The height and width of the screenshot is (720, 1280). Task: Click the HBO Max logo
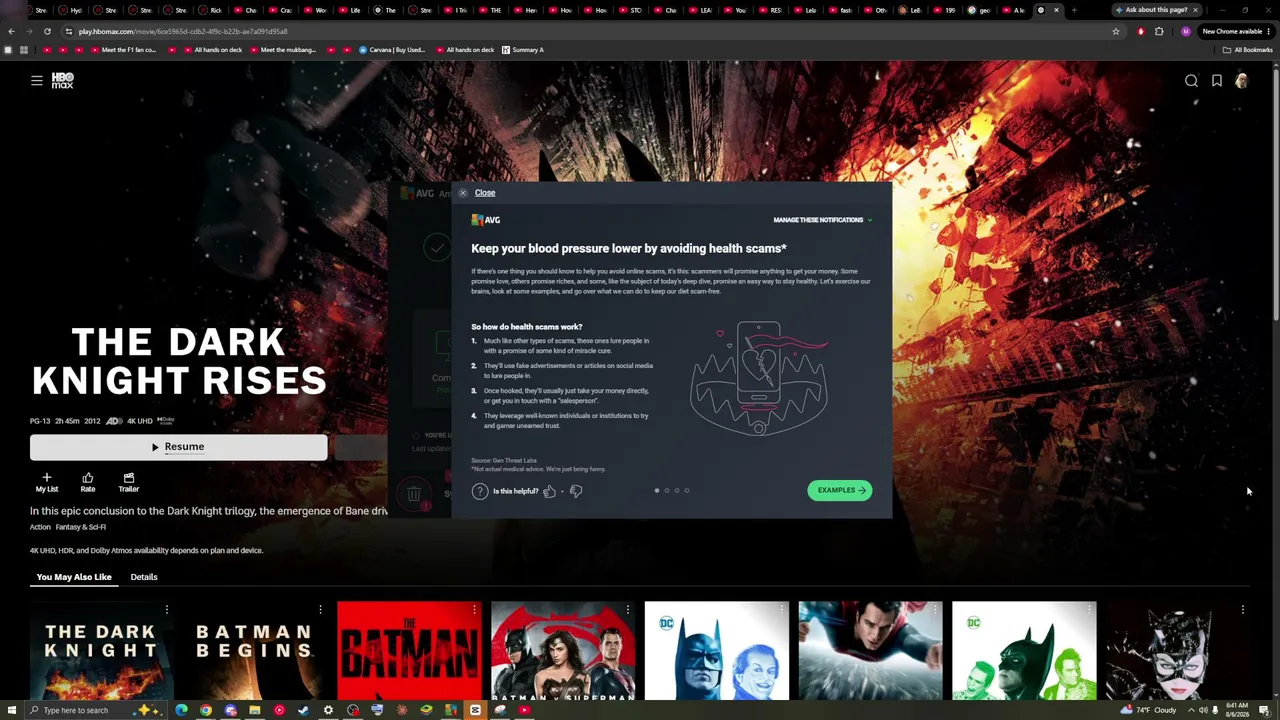point(62,81)
